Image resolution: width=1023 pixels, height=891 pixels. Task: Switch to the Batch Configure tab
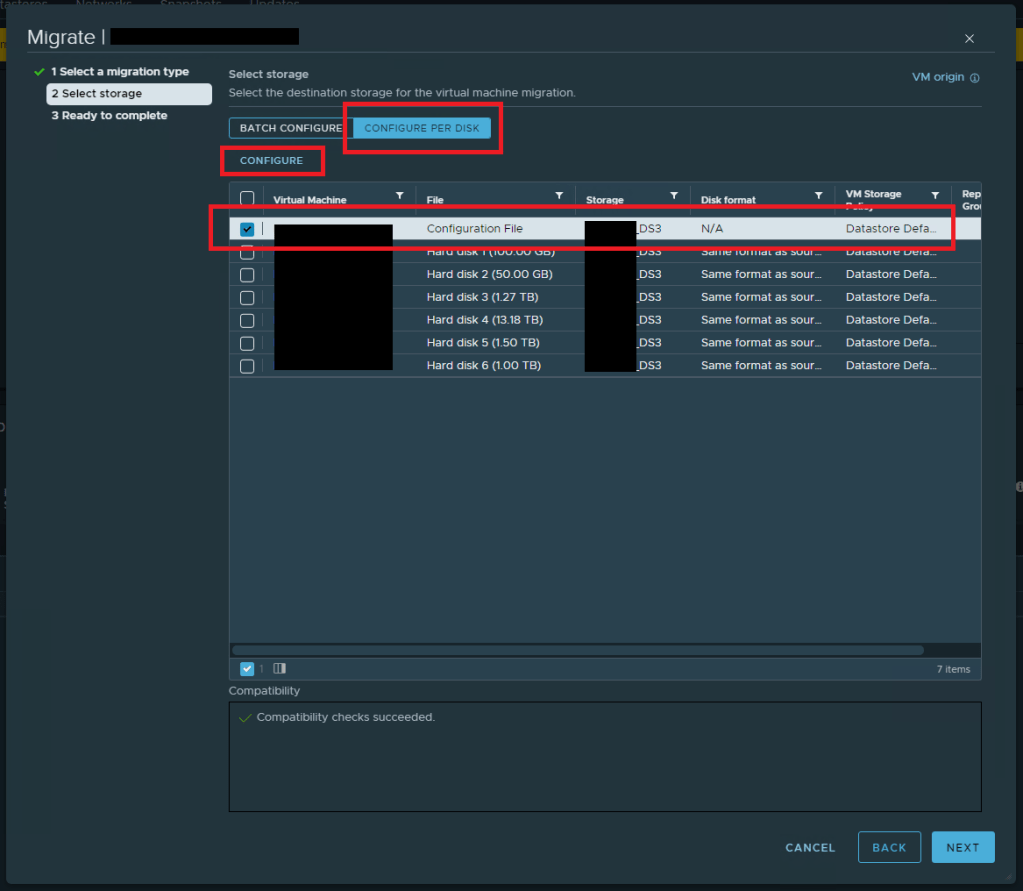290,128
